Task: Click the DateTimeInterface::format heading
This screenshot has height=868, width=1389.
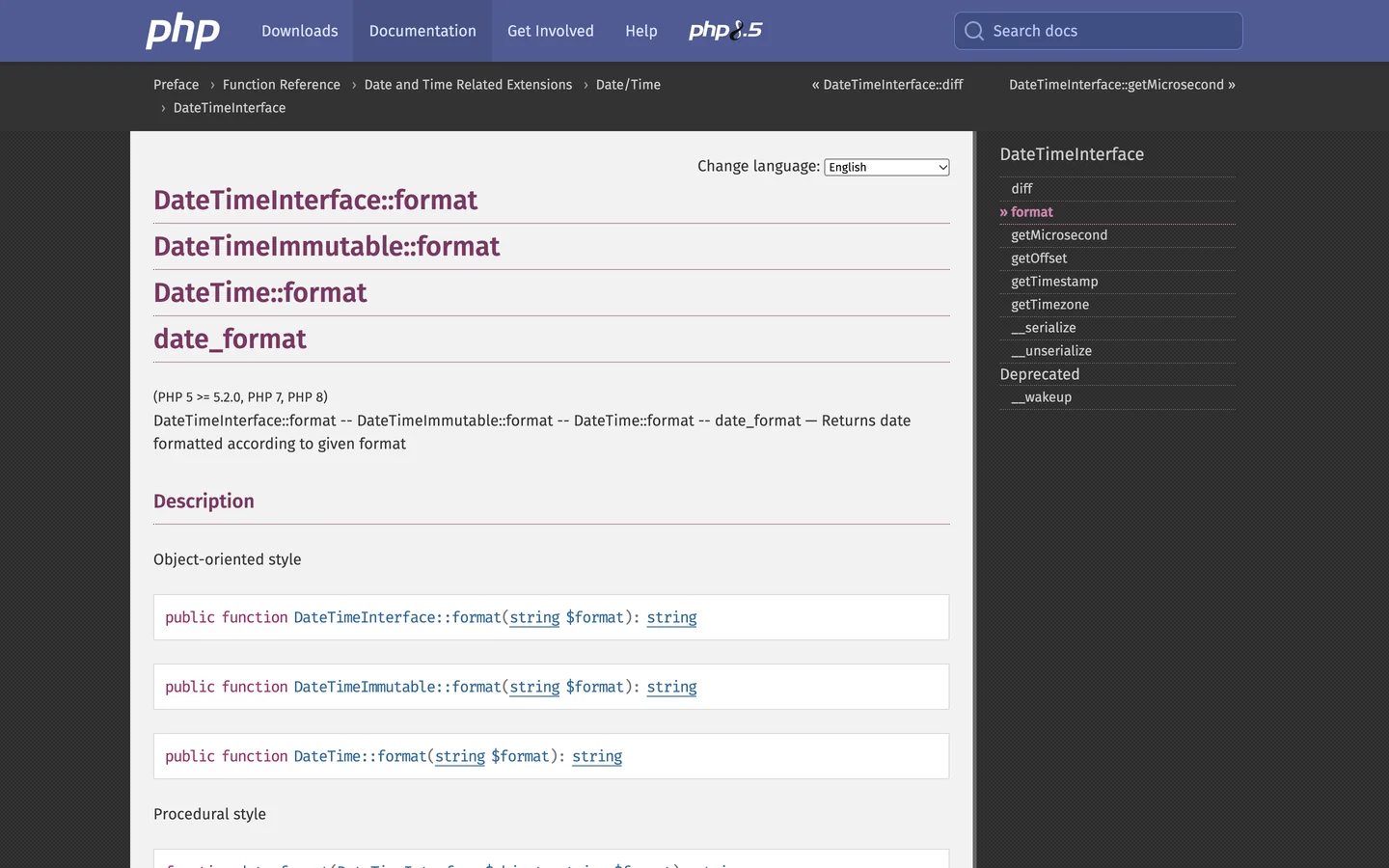Action: pyautogui.click(x=315, y=200)
